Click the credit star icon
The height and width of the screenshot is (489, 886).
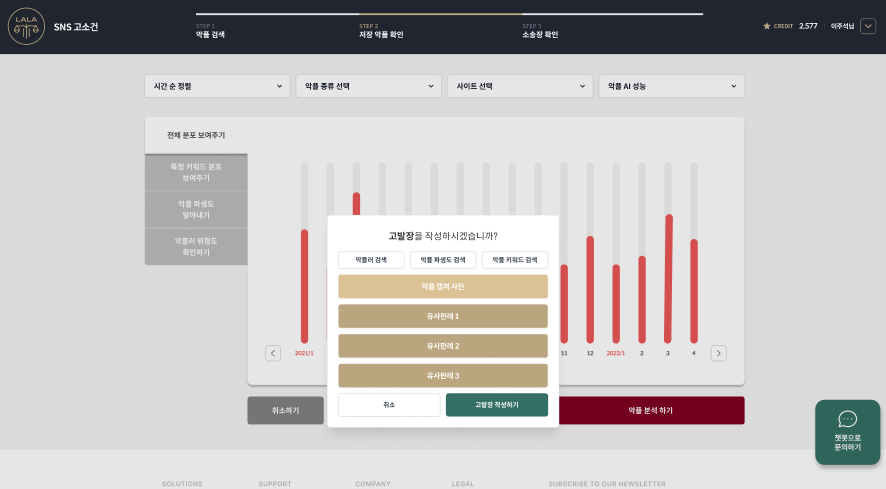click(767, 26)
